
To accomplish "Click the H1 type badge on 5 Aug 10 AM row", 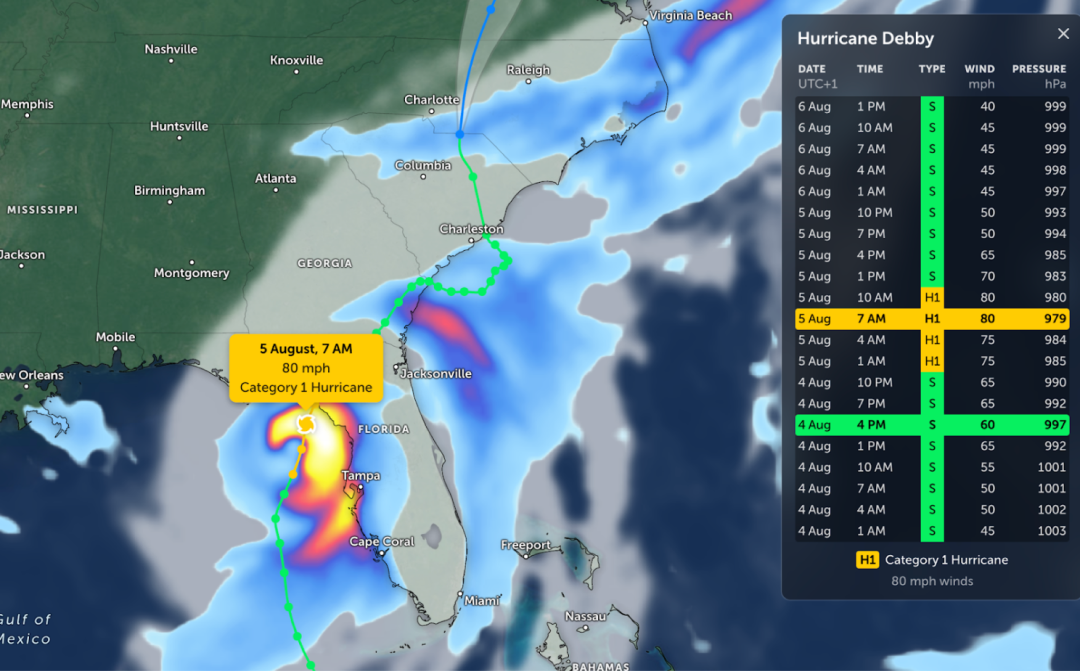I will [x=932, y=297].
